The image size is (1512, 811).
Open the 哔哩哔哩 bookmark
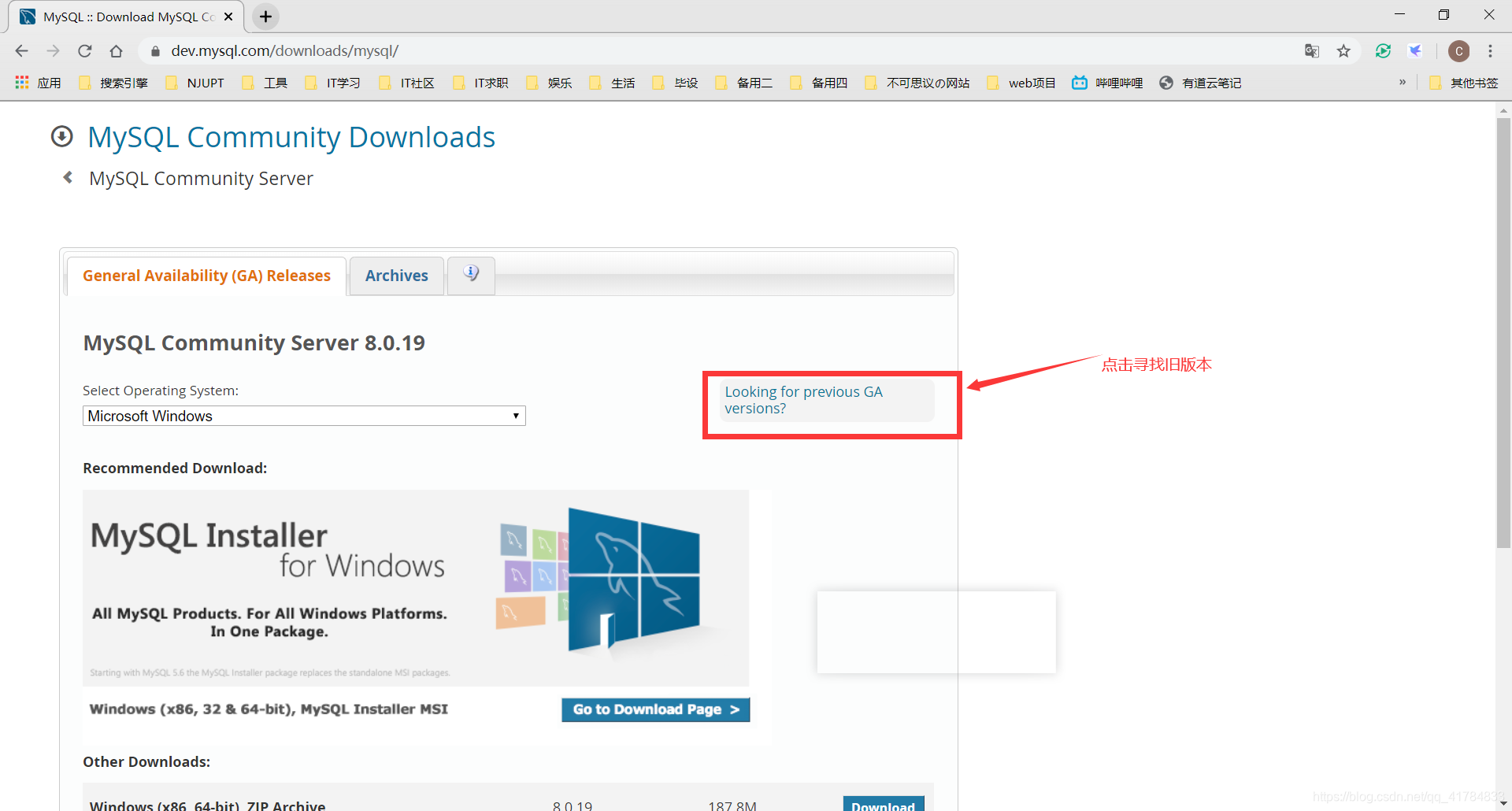pyautogui.click(x=1107, y=83)
